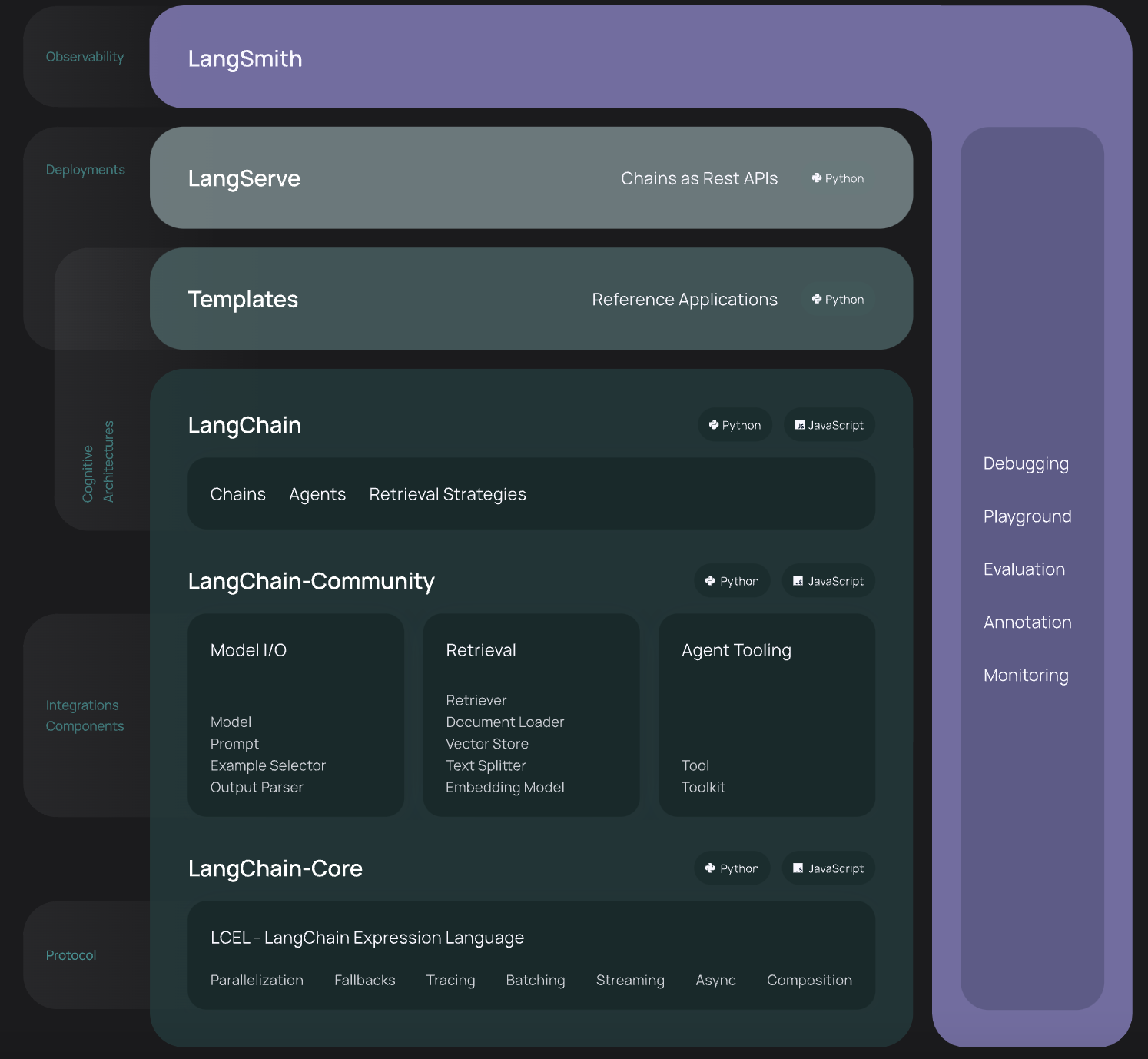Click Prompt under Model I/O
1148x1059 pixels.
point(234,744)
